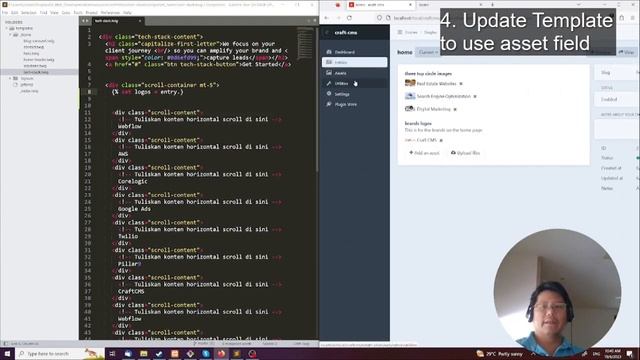Screen dimensions: 640x360
Task: Click the Real Estate Websites thumbnail
Action: click(410, 83)
